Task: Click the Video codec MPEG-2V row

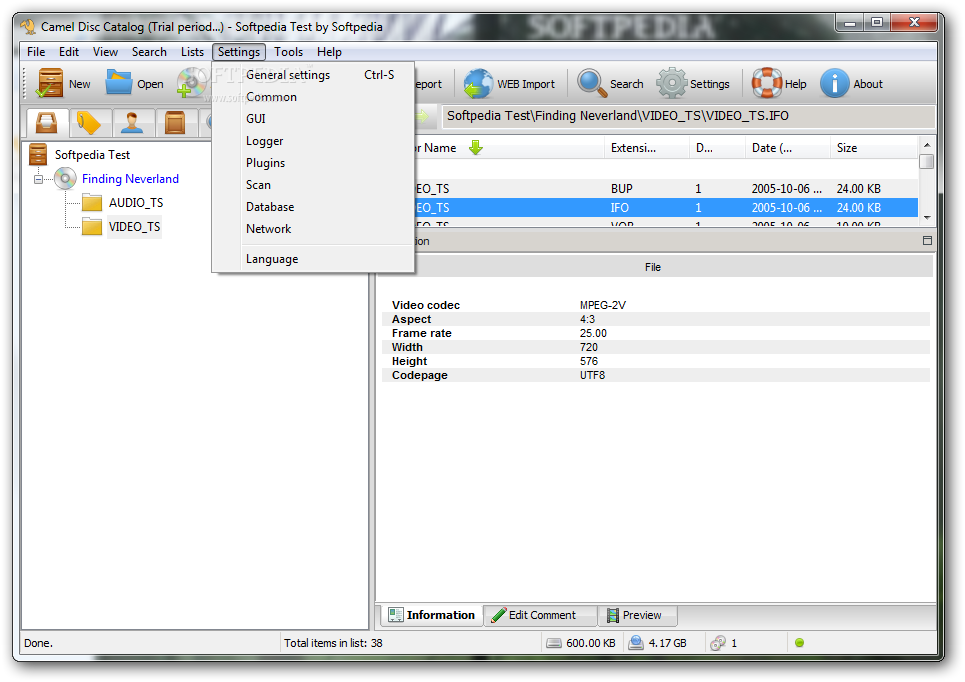Action: point(655,305)
